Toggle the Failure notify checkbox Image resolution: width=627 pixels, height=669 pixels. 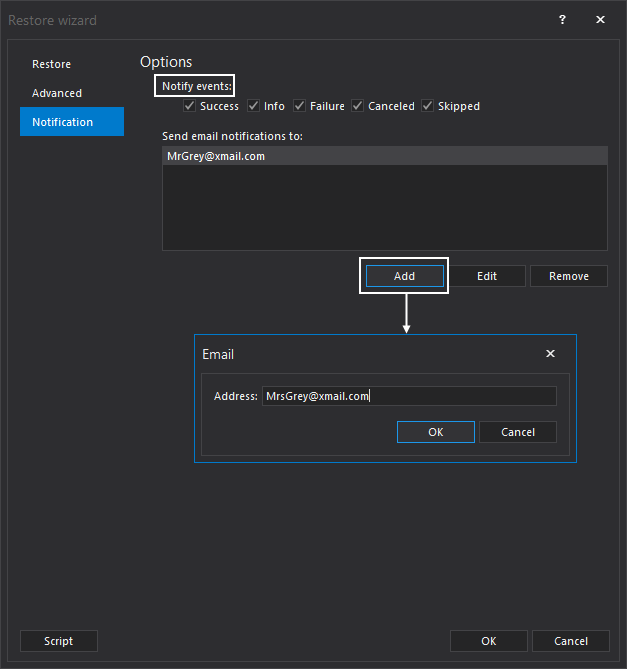pyautogui.click(x=299, y=106)
